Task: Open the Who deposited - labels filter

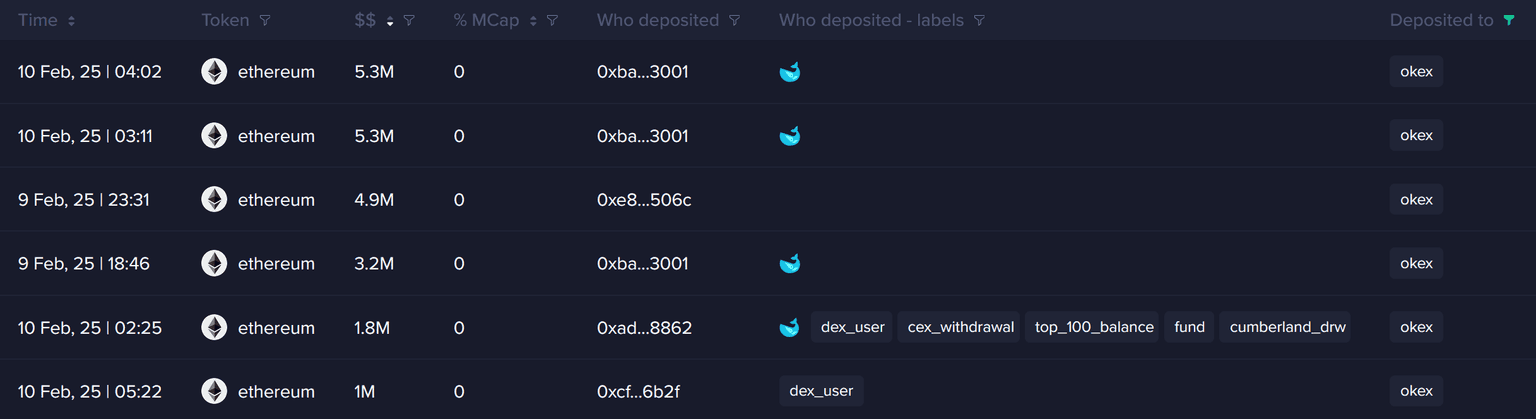Action: [x=979, y=20]
